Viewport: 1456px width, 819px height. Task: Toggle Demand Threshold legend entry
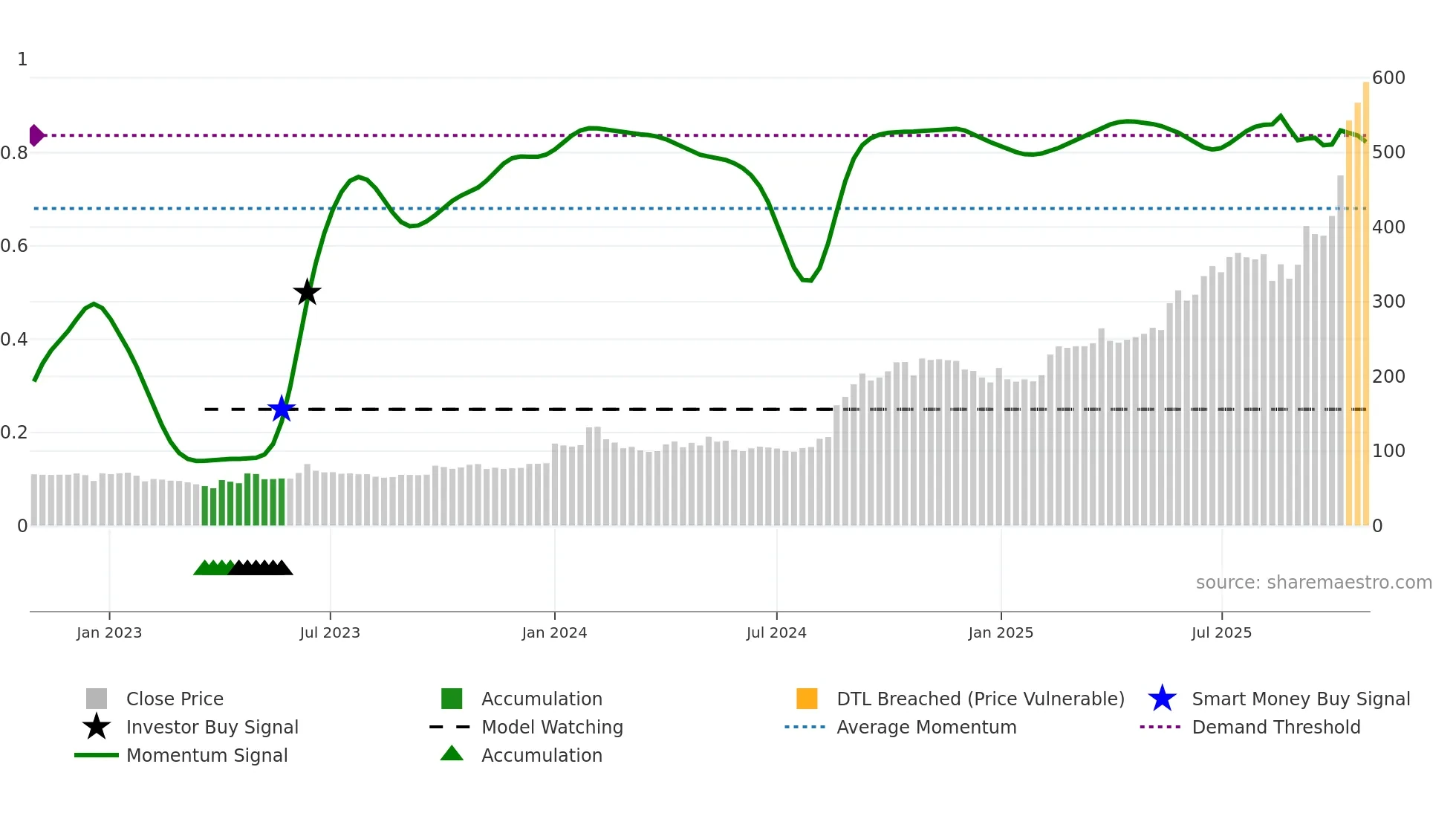pyautogui.click(x=1275, y=727)
